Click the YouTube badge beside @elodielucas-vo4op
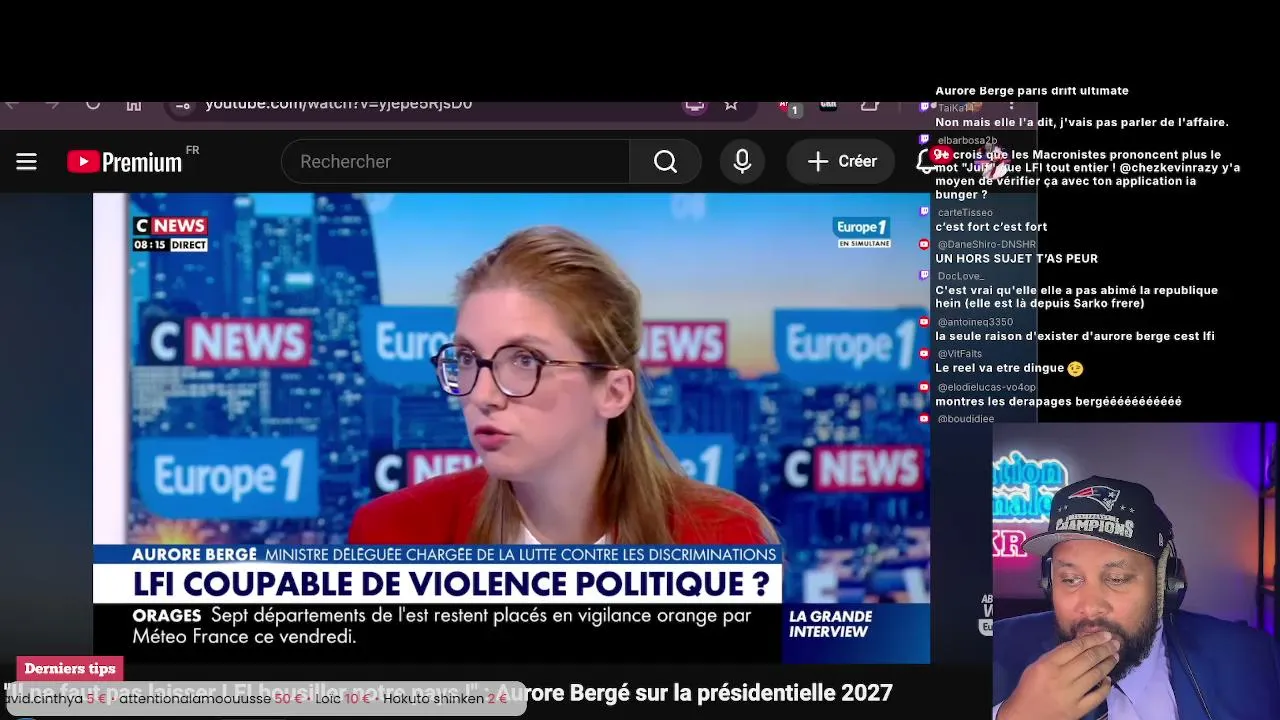Viewport: 1280px width, 720px height. (x=924, y=387)
